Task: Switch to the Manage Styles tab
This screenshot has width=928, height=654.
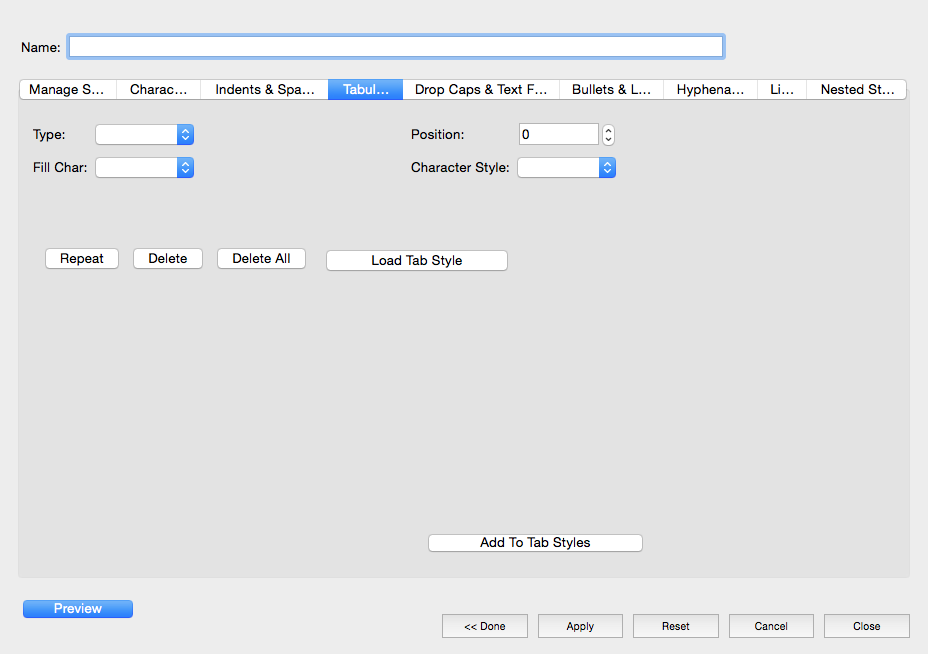Action: (67, 90)
